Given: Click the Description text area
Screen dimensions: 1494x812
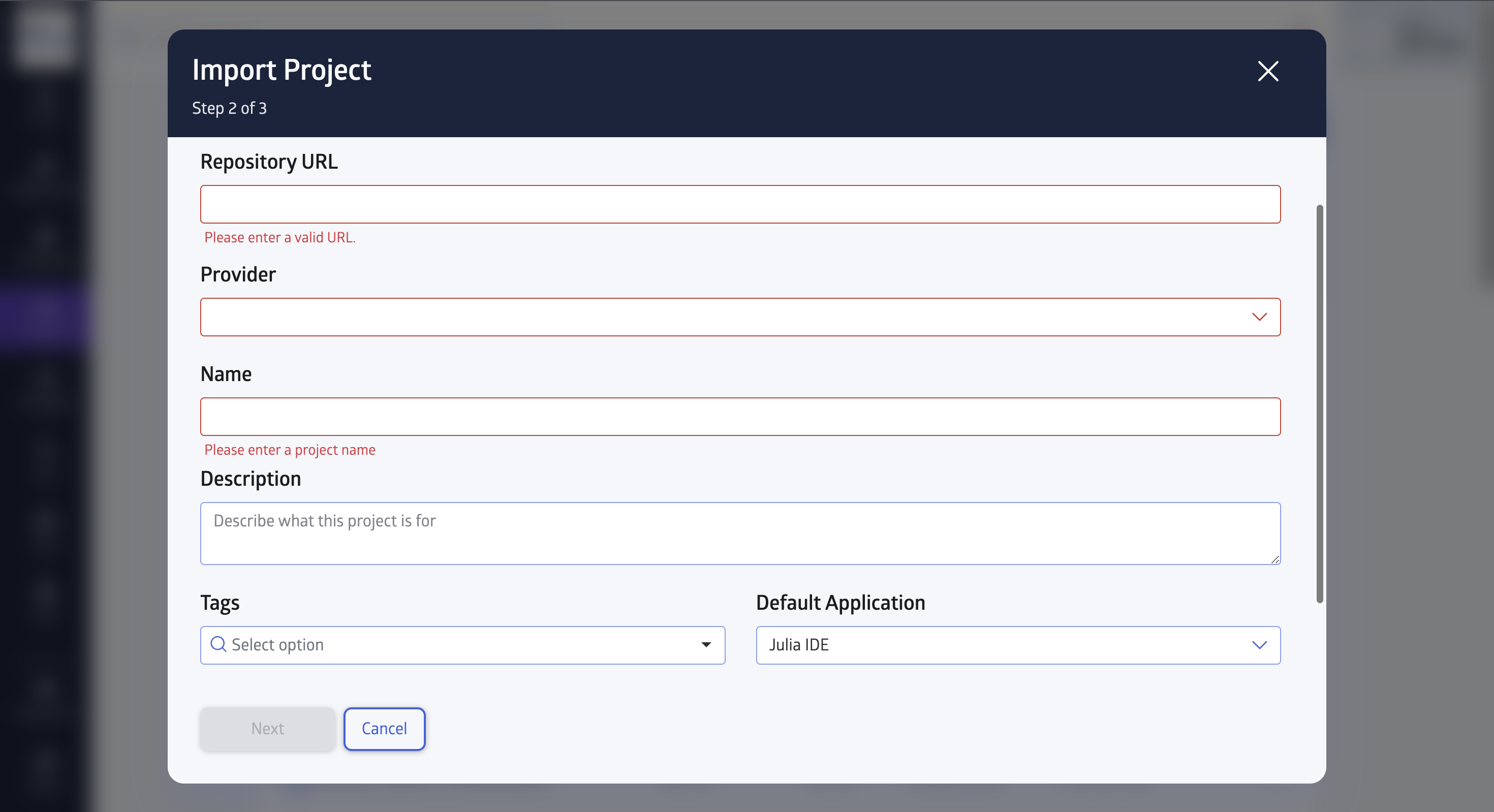Looking at the screenshot, I should [740, 533].
